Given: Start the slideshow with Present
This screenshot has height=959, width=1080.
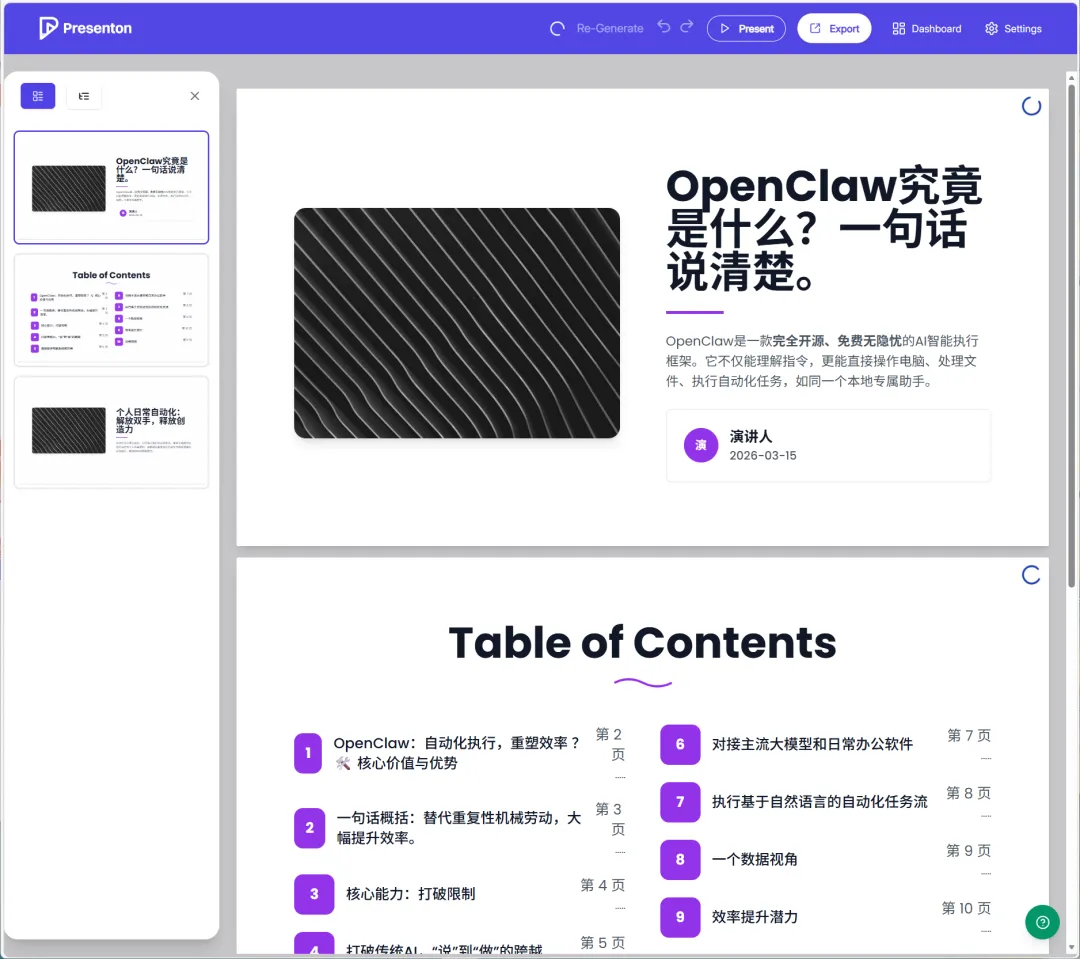Looking at the screenshot, I should point(746,28).
